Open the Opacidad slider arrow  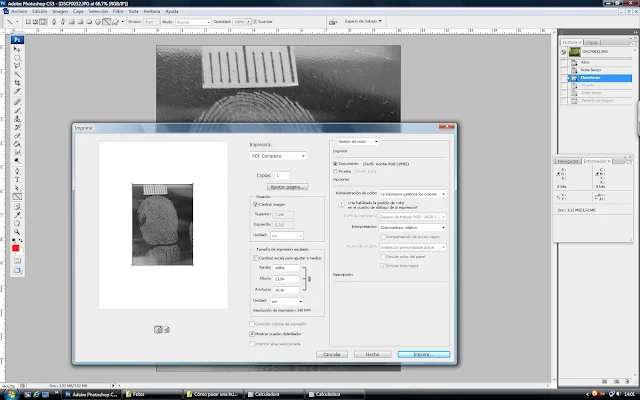248,22
